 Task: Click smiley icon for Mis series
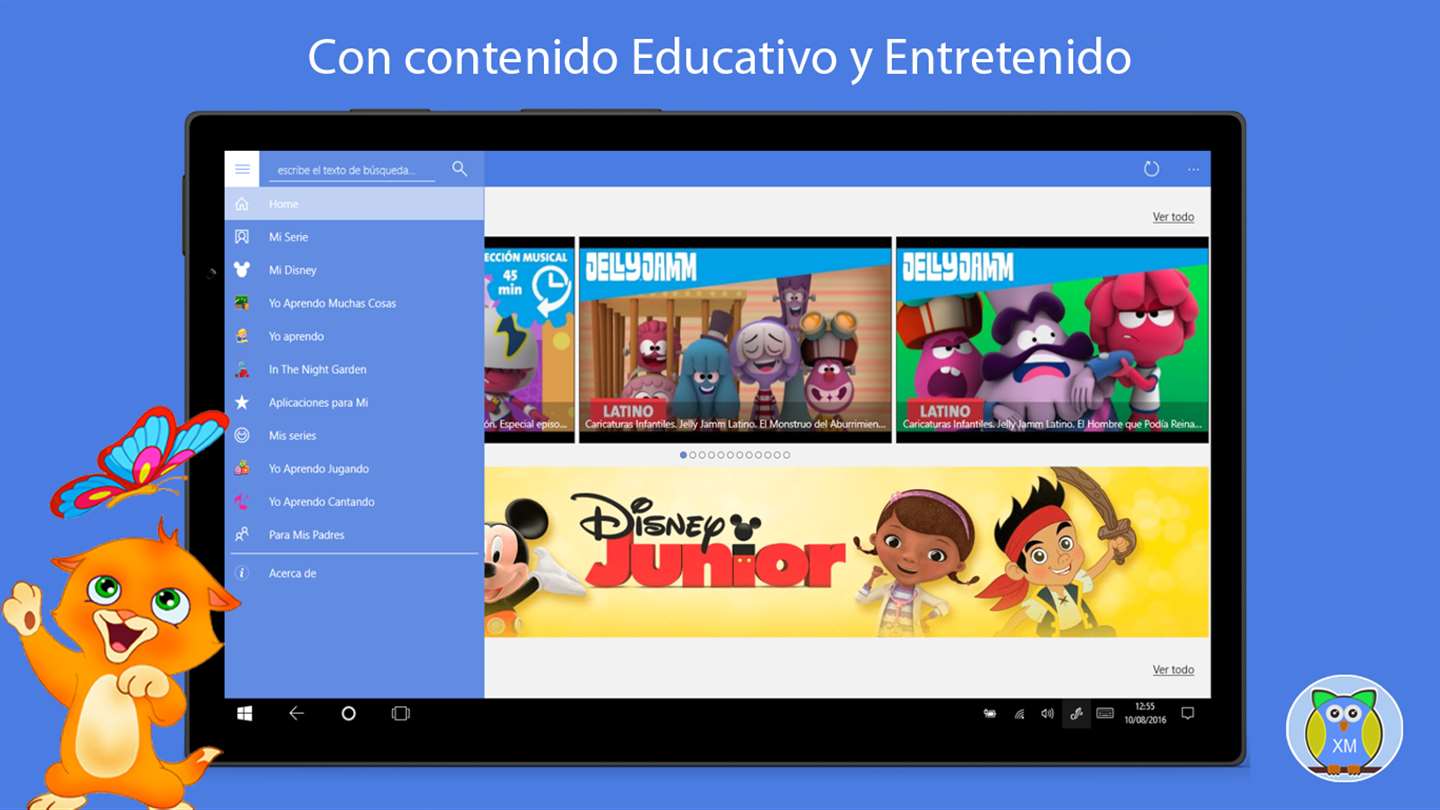click(242, 435)
